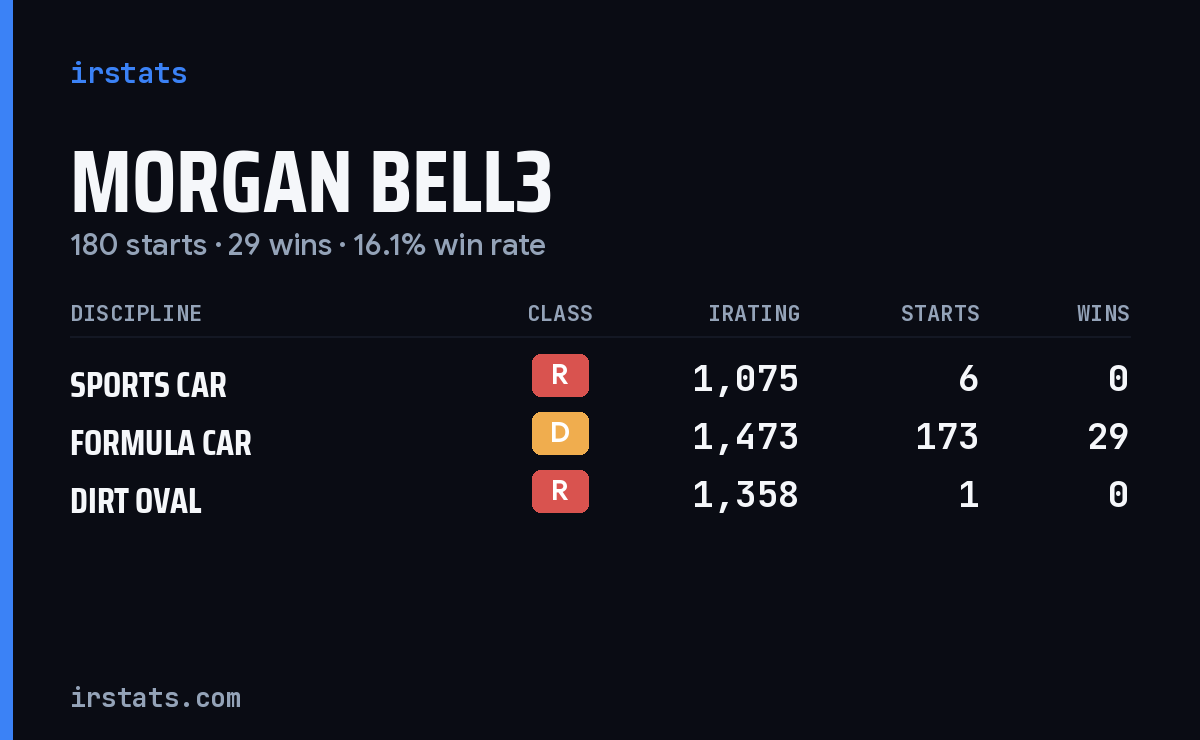The height and width of the screenshot is (740, 1200).
Task: Sort by the iRating column header
Action: pos(754,314)
